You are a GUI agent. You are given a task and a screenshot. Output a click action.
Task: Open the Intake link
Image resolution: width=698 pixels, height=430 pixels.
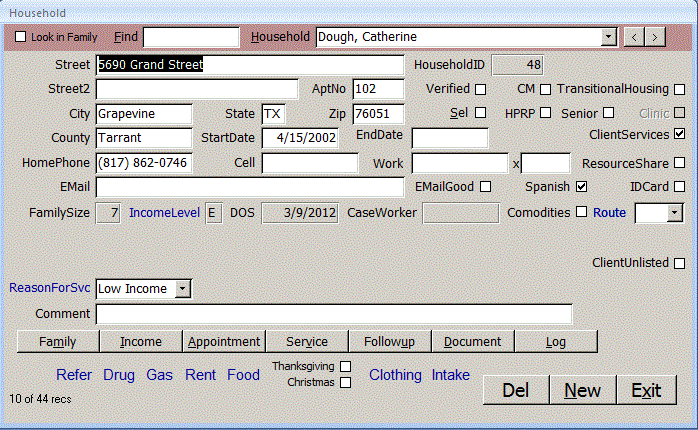(451, 375)
